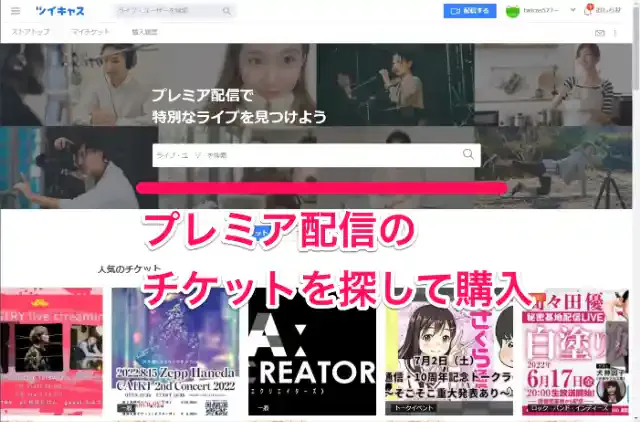Switch to the 購入履歴 tab
The width and height of the screenshot is (640, 422).
coord(144,32)
